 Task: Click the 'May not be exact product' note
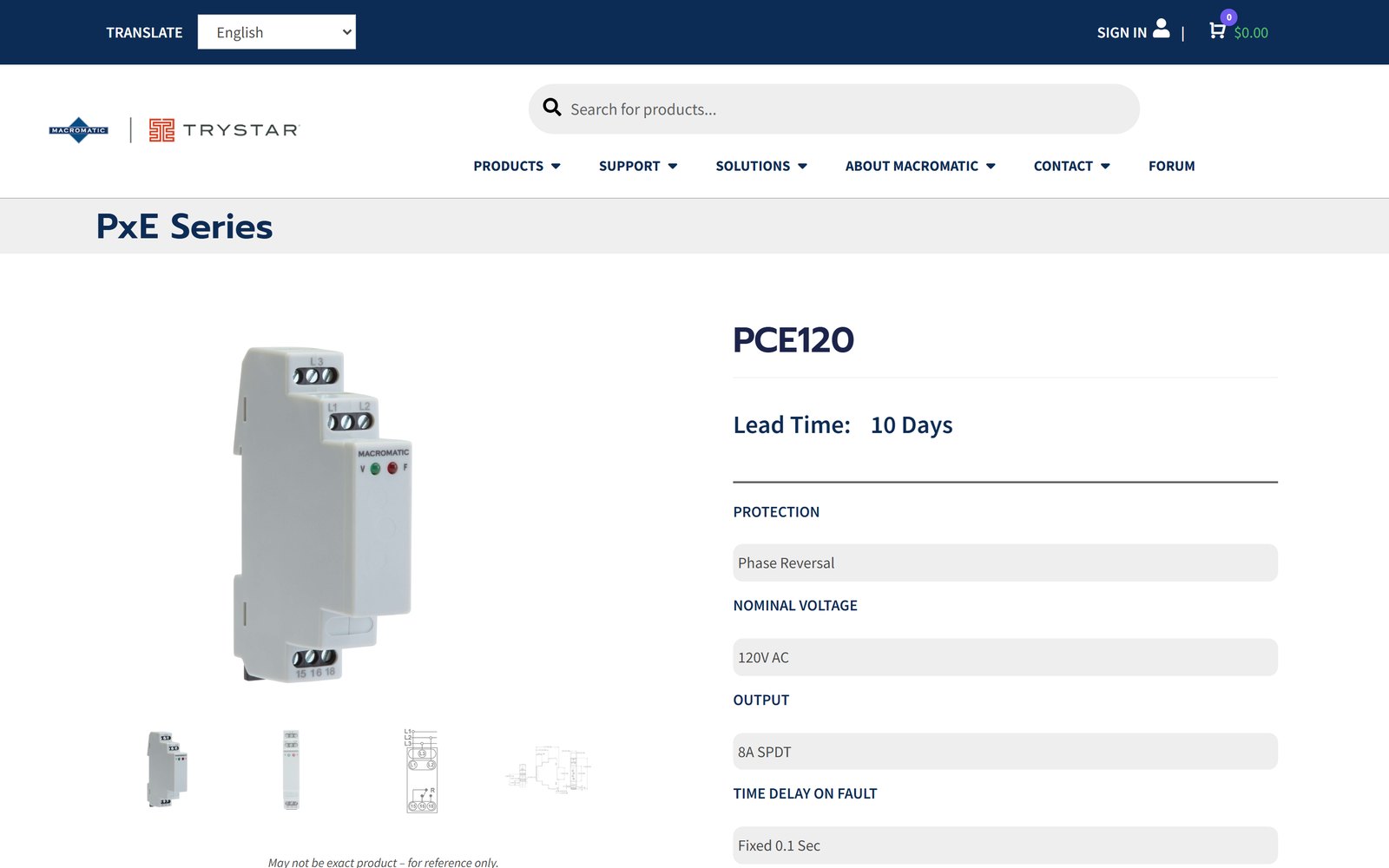point(383,862)
